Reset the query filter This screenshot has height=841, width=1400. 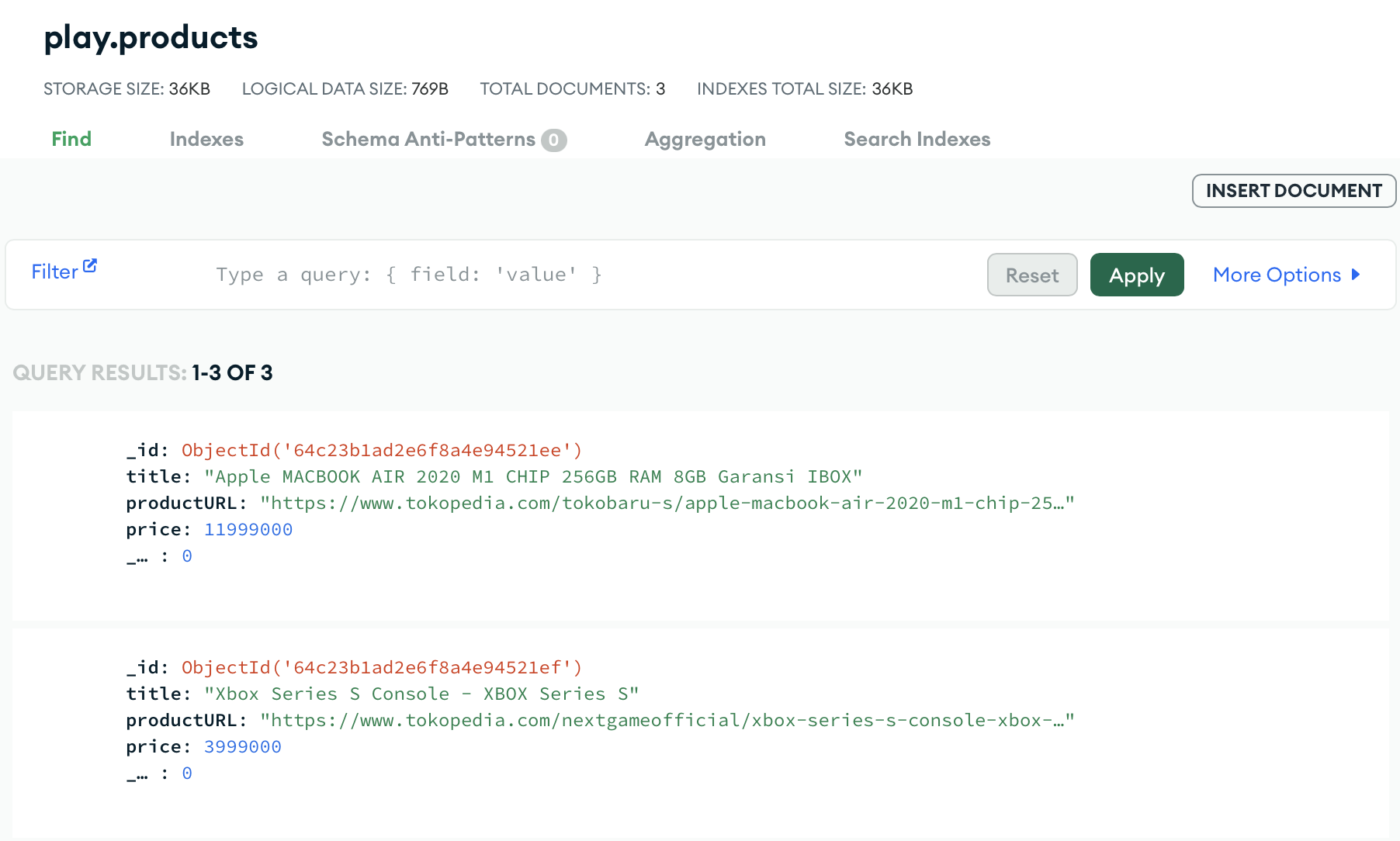[x=1032, y=275]
